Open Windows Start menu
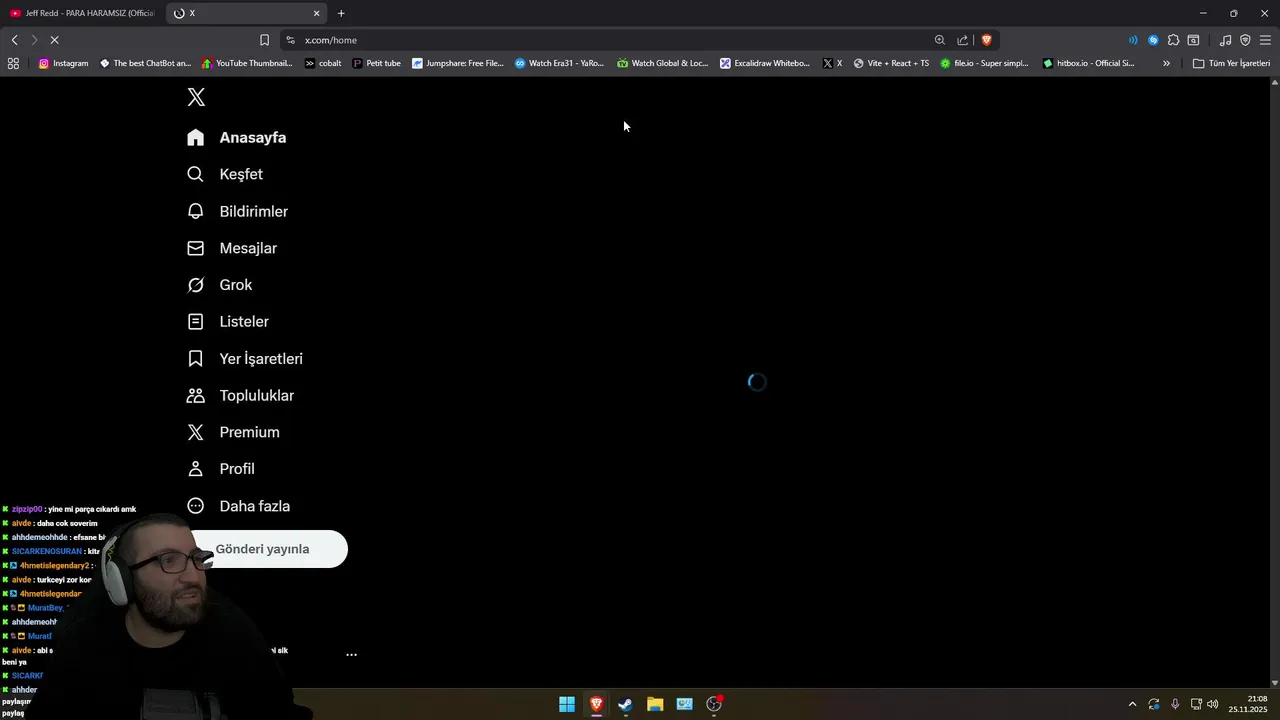The height and width of the screenshot is (720, 1280). (567, 704)
